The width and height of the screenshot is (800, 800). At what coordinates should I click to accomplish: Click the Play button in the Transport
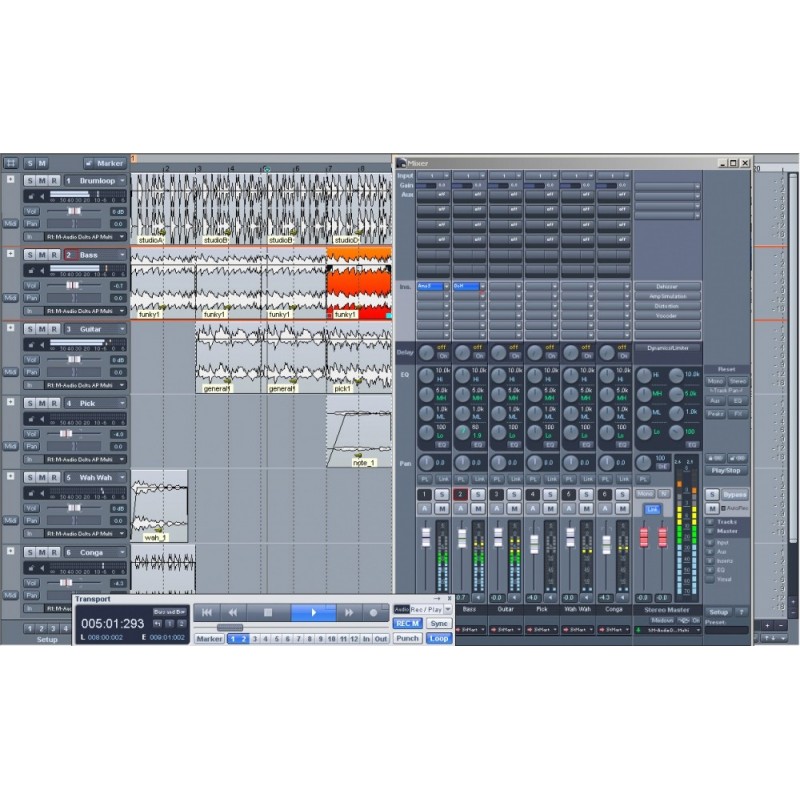coord(312,612)
